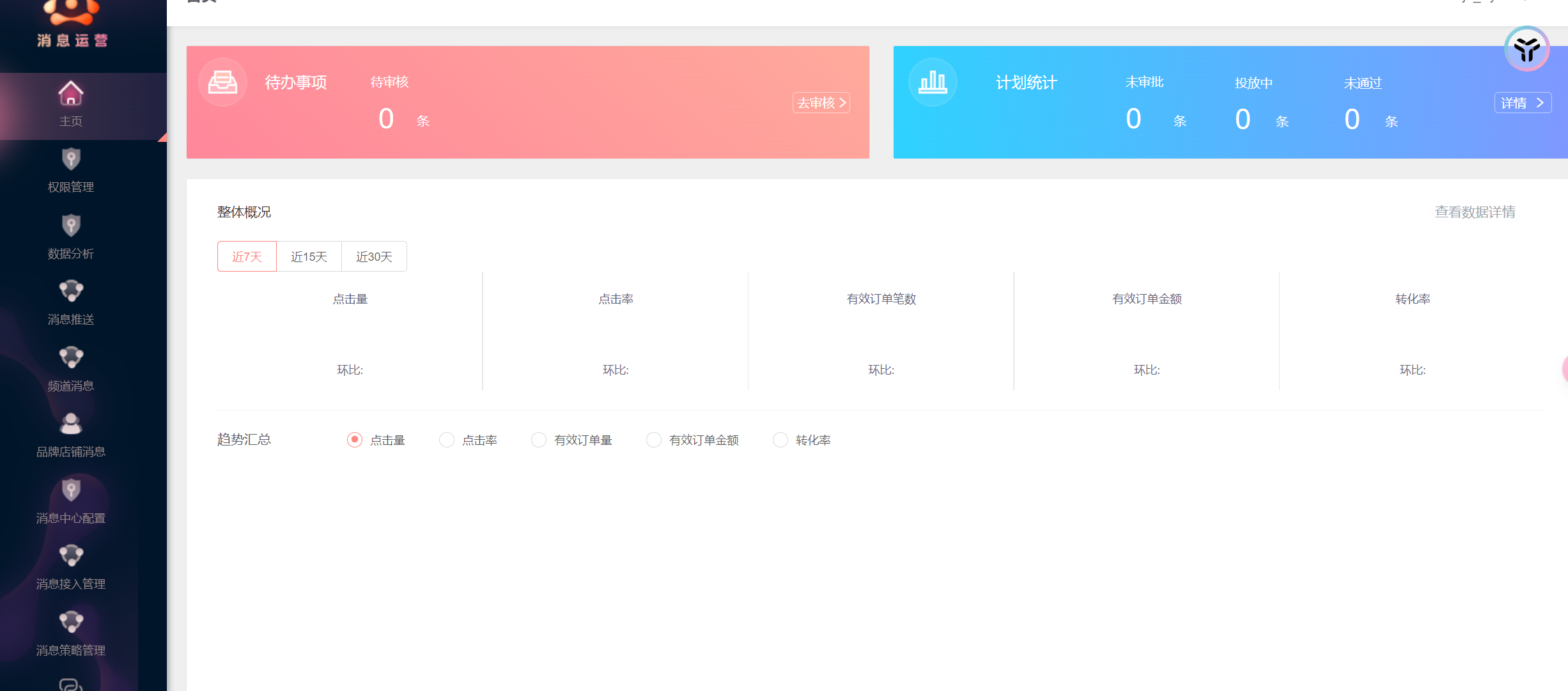This screenshot has height=691, width=1568.
Task: Click the round Y logo avatar icon
Action: (1526, 49)
